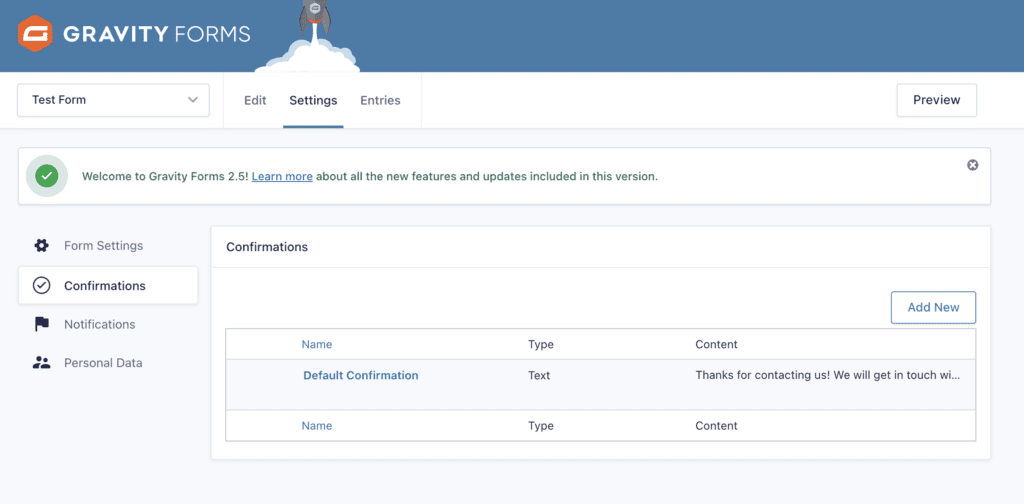1024x504 pixels.
Task: Click the top Content column header
Action: pos(716,344)
